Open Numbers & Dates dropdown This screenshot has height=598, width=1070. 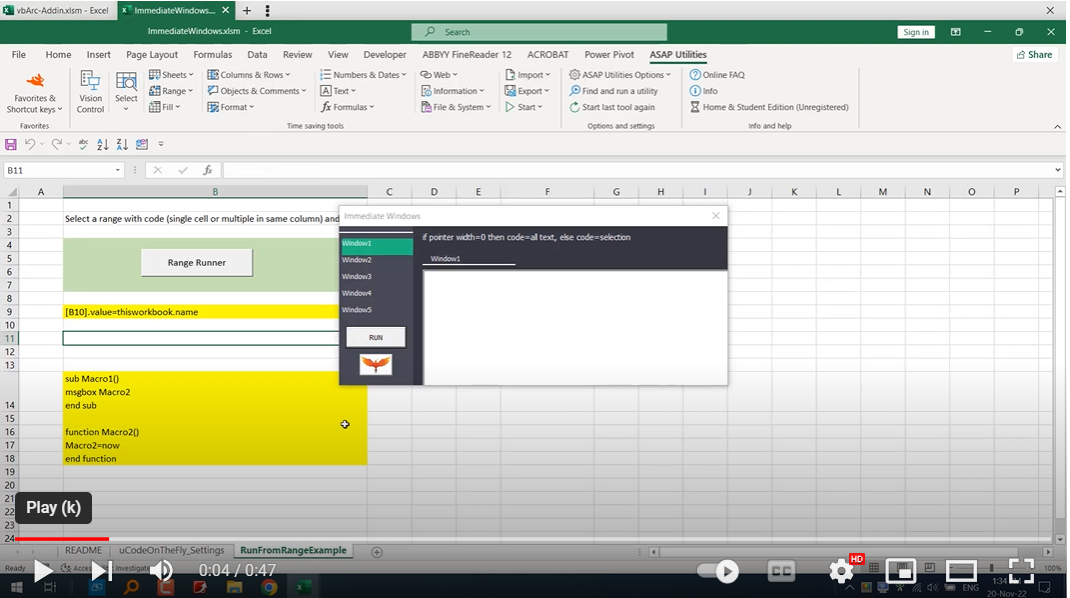(364, 74)
